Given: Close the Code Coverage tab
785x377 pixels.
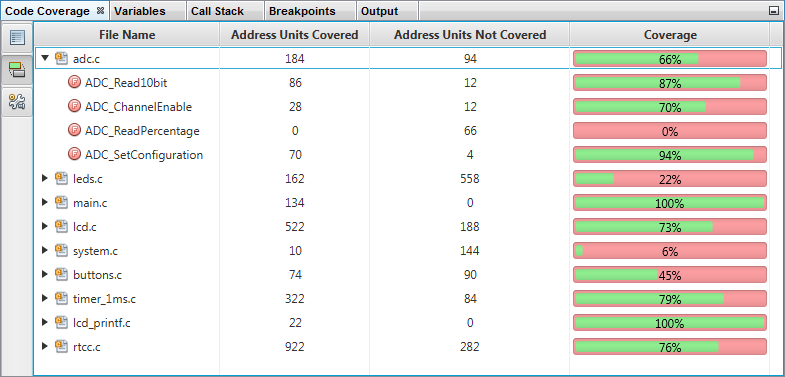Looking at the screenshot, I should coord(100,11).
